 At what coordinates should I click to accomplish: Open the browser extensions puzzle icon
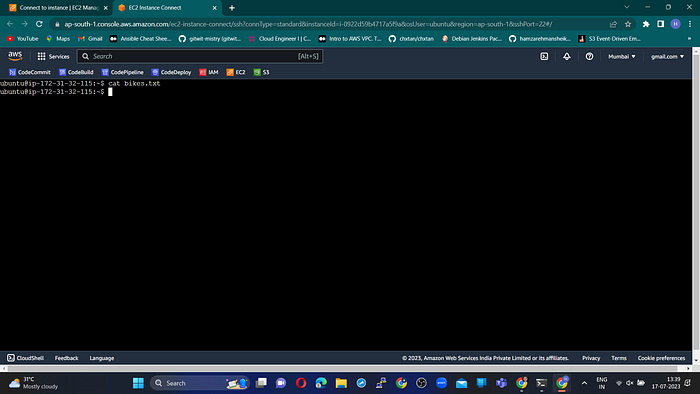pos(646,24)
